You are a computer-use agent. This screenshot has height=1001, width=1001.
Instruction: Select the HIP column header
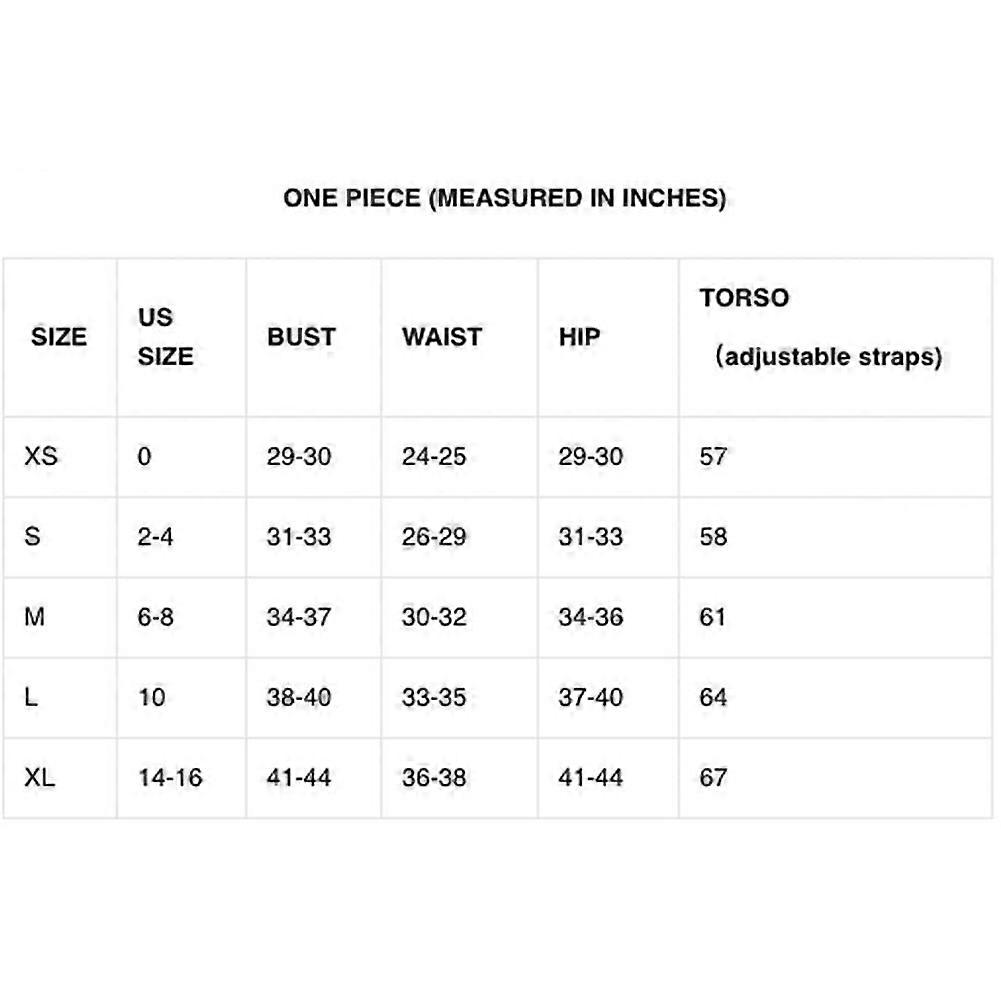[580, 336]
